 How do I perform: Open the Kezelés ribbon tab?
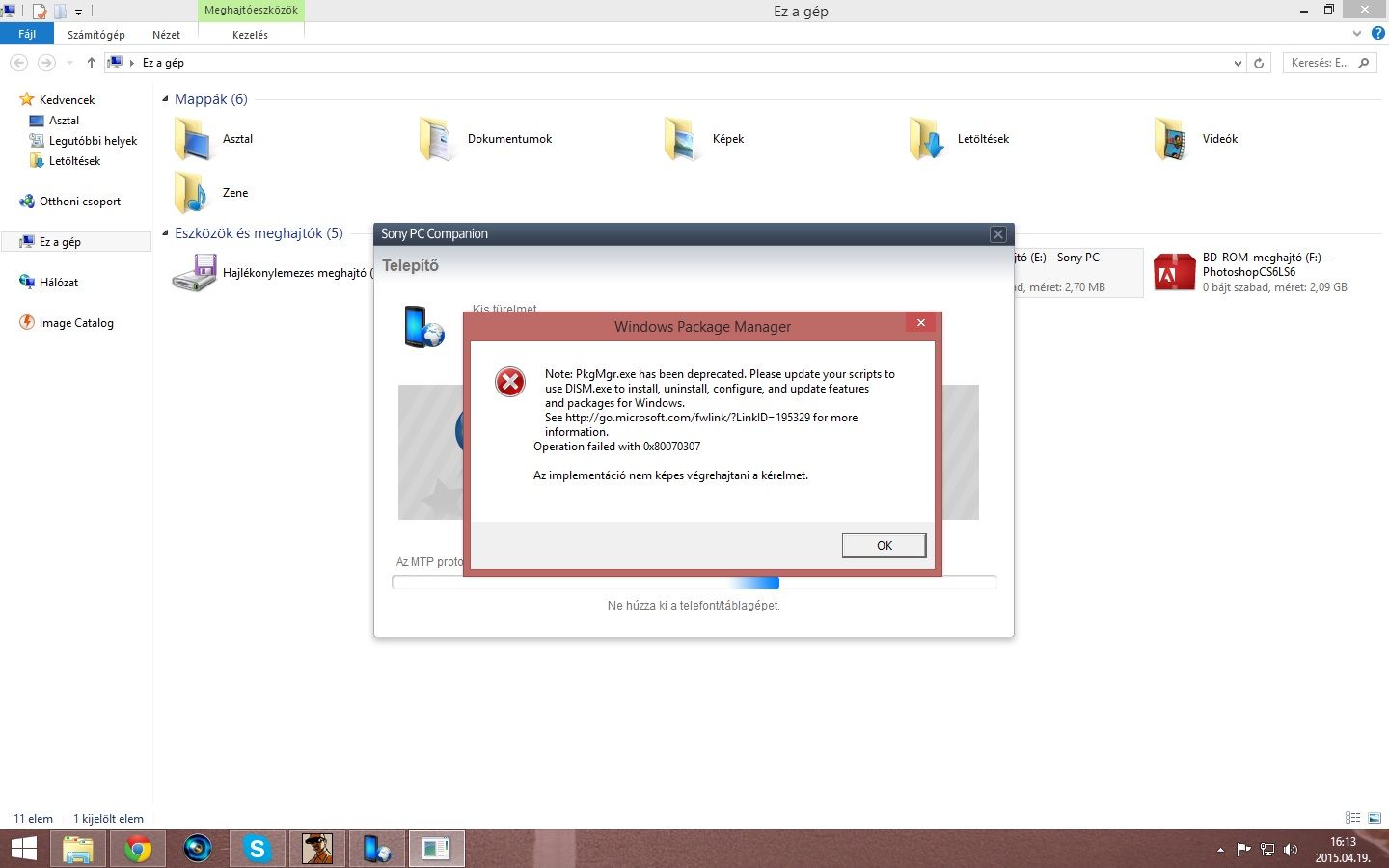[x=250, y=34]
